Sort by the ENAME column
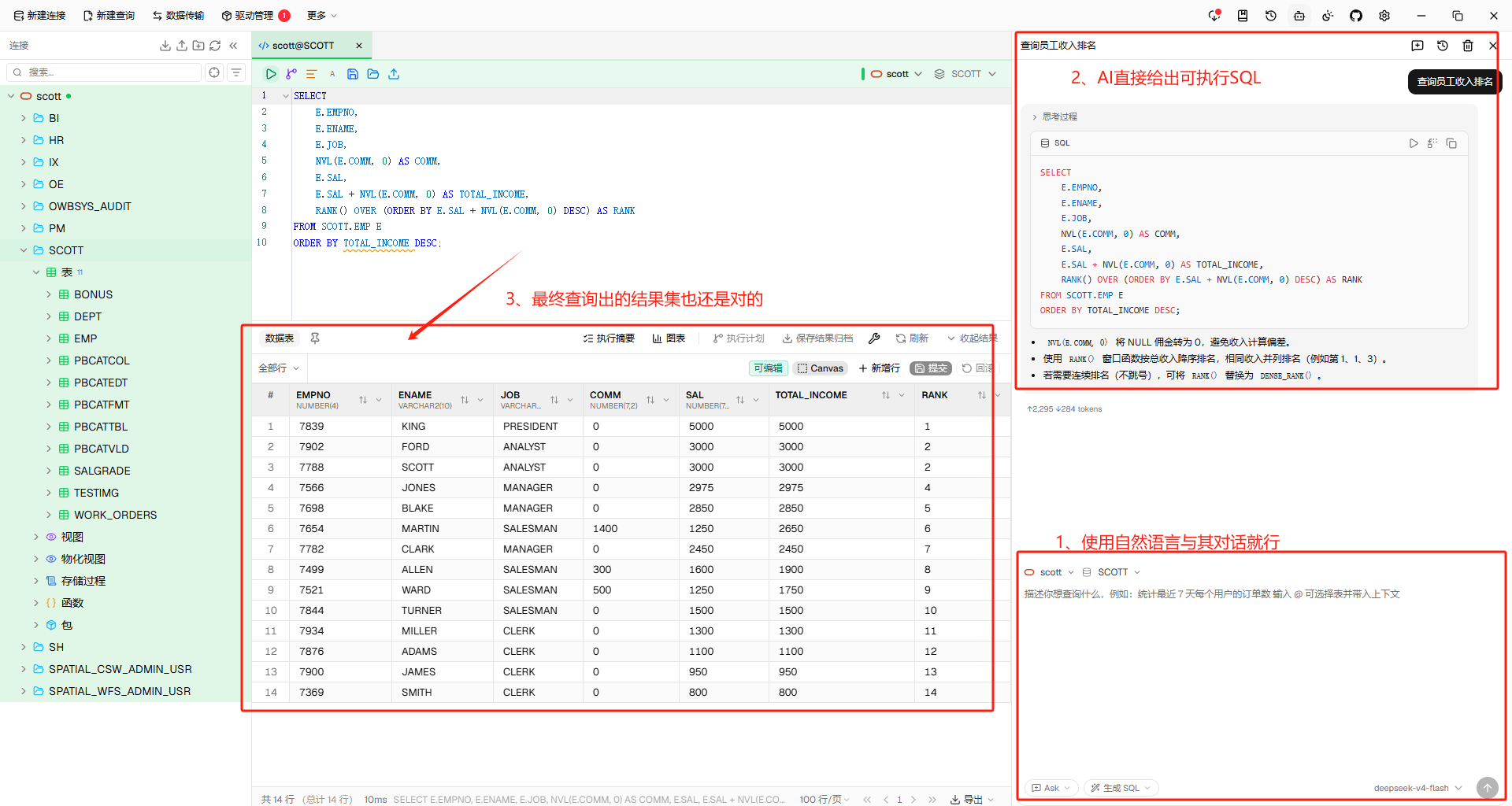Image resolution: width=1512 pixels, height=806 pixels. click(x=465, y=400)
